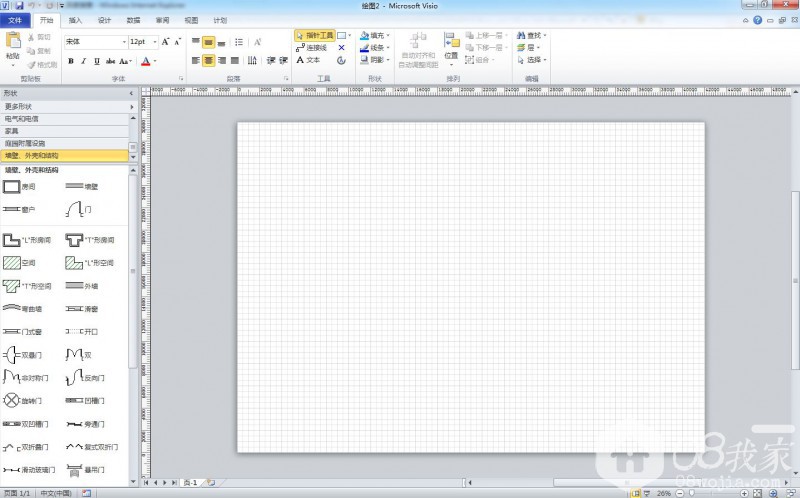Image resolution: width=800 pixels, height=498 pixels.
Task: Select the 窗户 window shape
Action: coord(12,210)
